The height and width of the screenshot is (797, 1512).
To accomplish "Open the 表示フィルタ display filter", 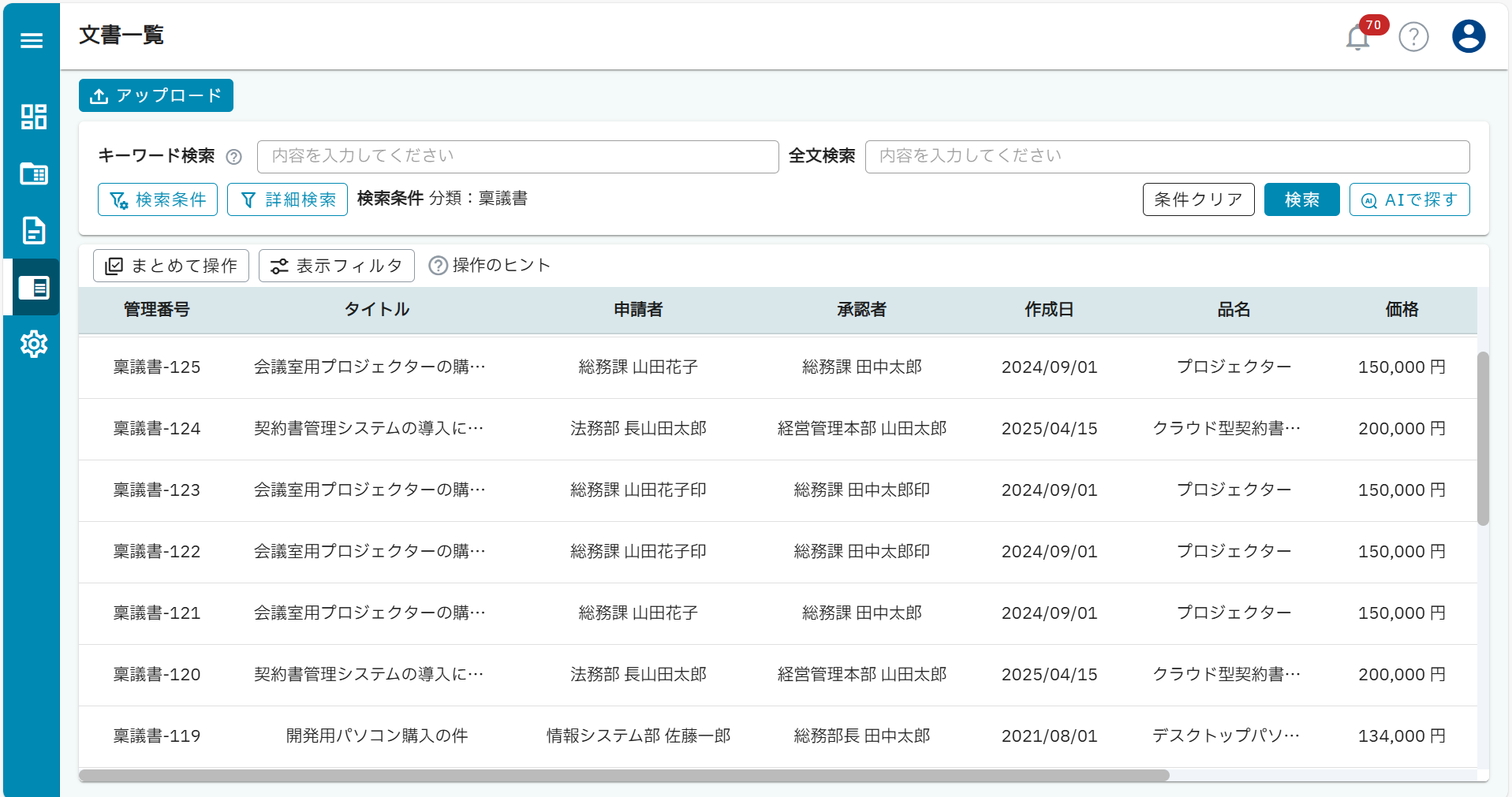I will [336, 266].
